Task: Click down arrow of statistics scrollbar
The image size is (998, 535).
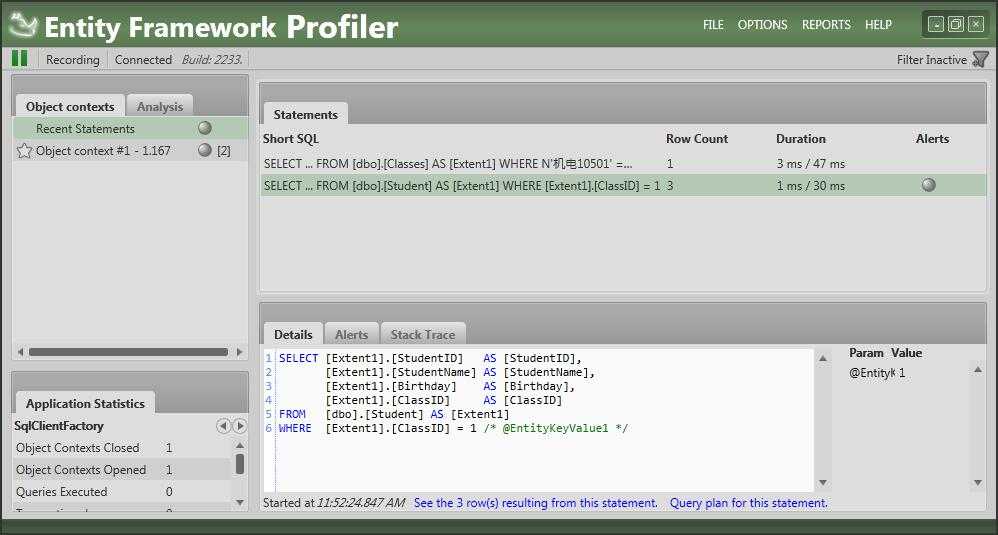Action: [239, 502]
